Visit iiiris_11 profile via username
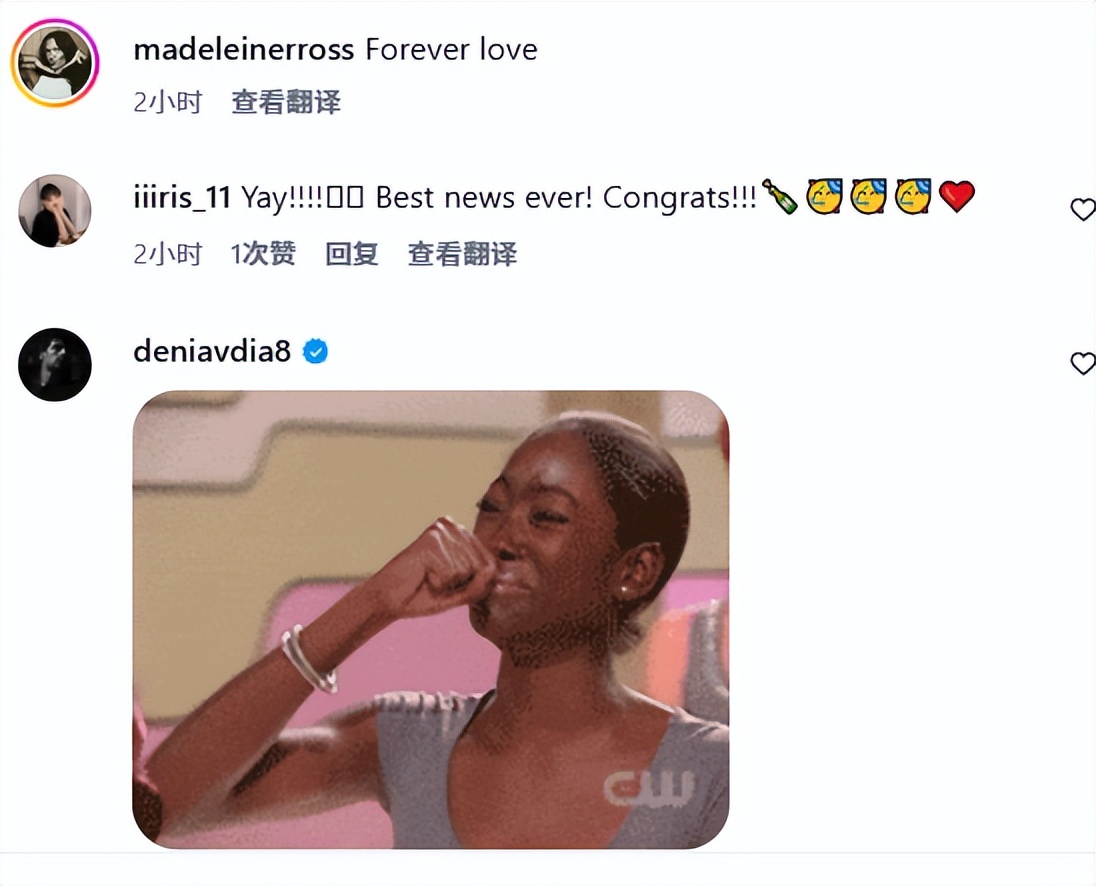This screenshot has height=886, width=1096. coord(182,198)
